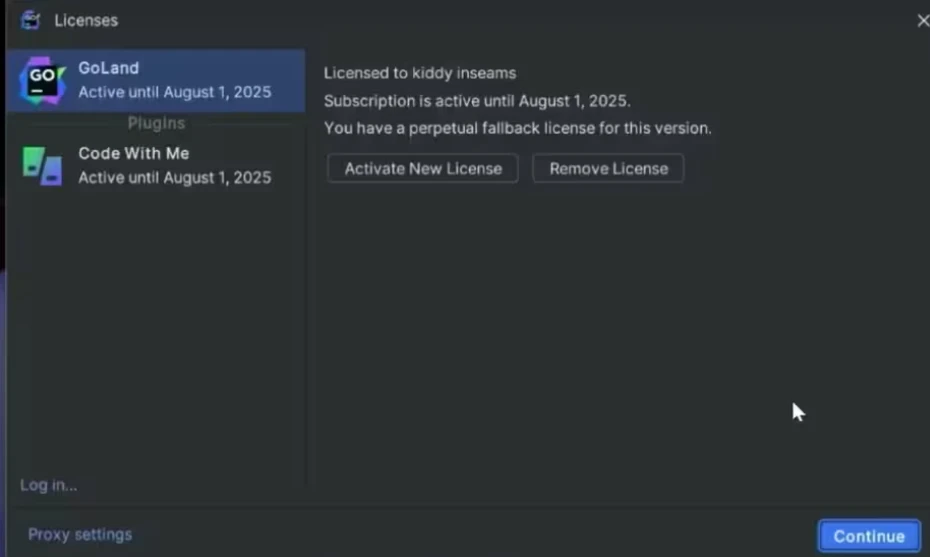The image size is (930, 557).
Task: Click the Activate New License button
Action: [423, 168]
